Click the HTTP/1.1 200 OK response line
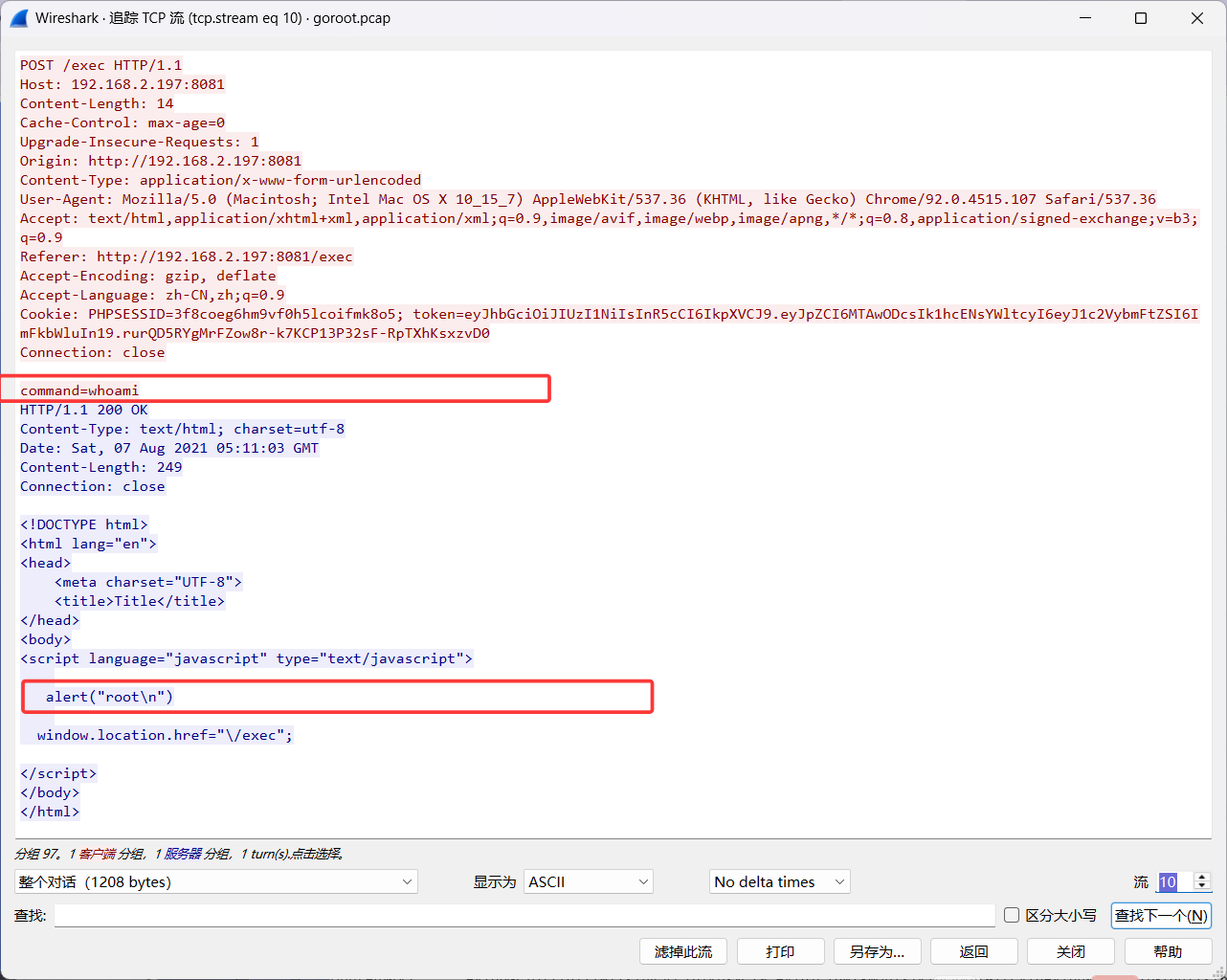The width and height of the screenshot is (1227, 980). coord(84,410)
